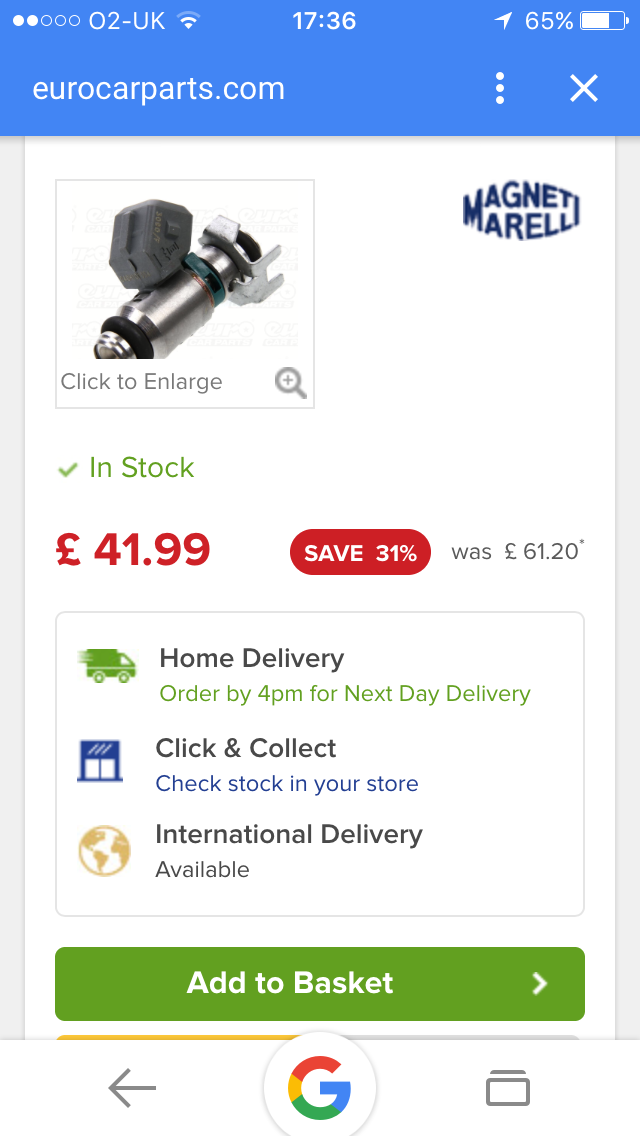Tap the green Home Delivery truck icon

(106, 666)
